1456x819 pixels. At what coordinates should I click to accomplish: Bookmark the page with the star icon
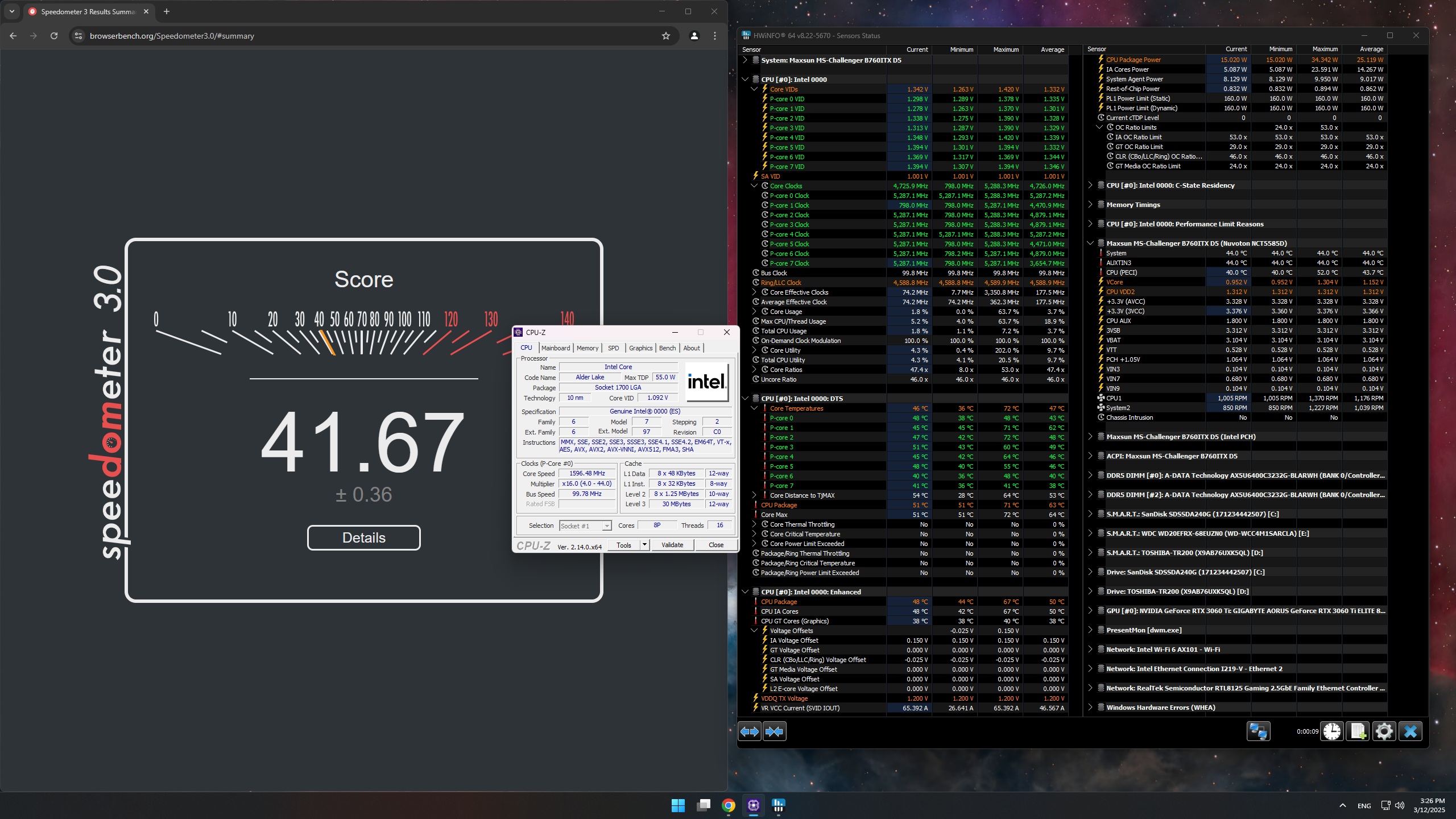665,36
